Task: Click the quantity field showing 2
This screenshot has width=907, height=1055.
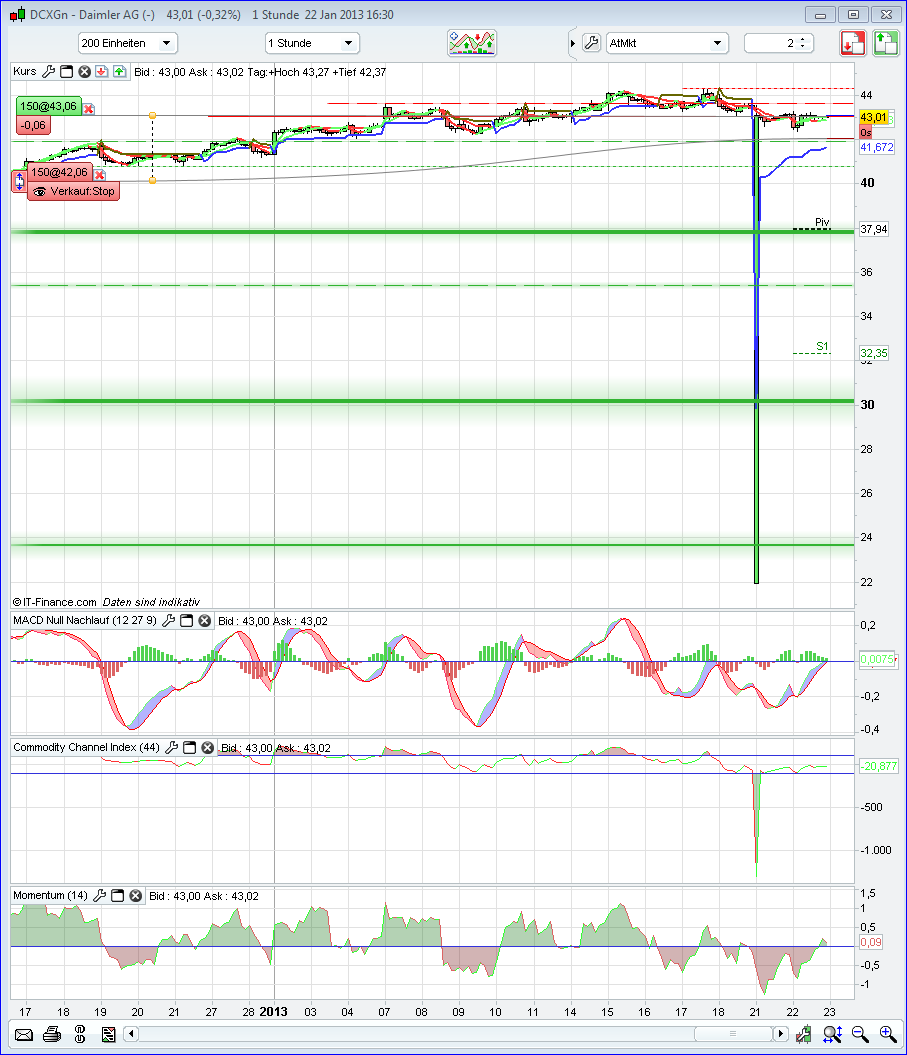Action: 771,43
